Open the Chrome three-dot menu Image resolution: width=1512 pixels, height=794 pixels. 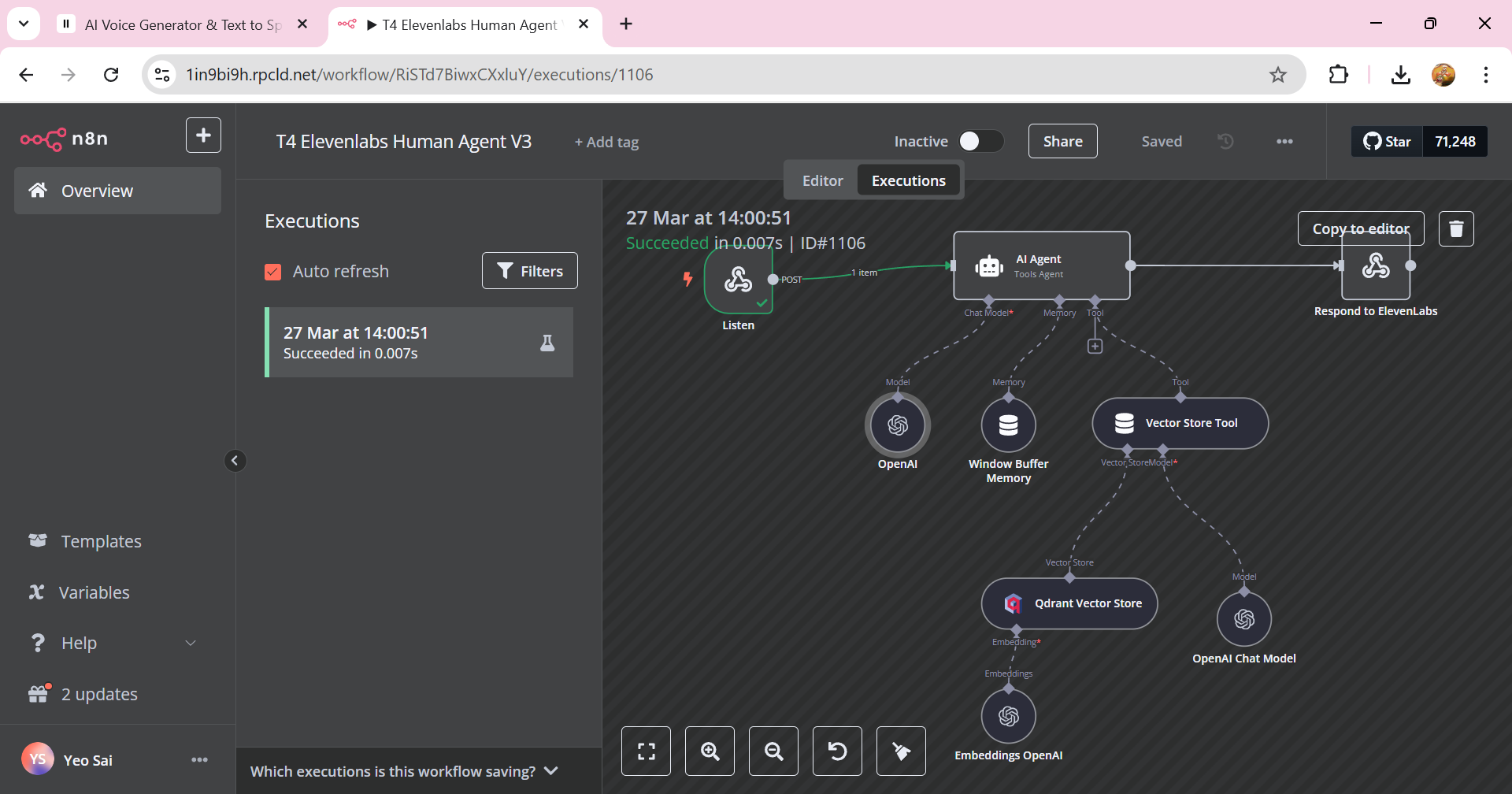coord(1485,75)
